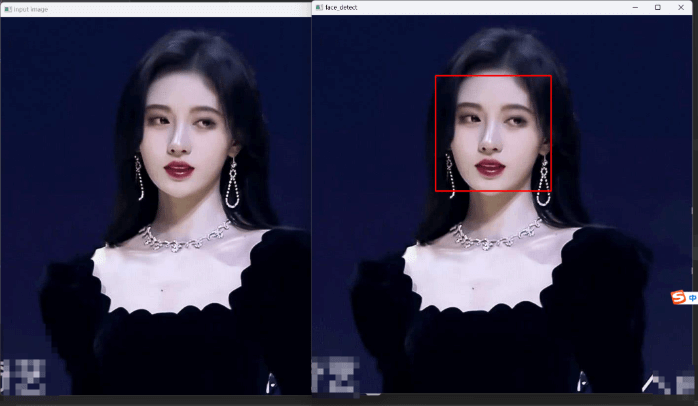
Task: Select the Input image title text
Action: (29, 8)
